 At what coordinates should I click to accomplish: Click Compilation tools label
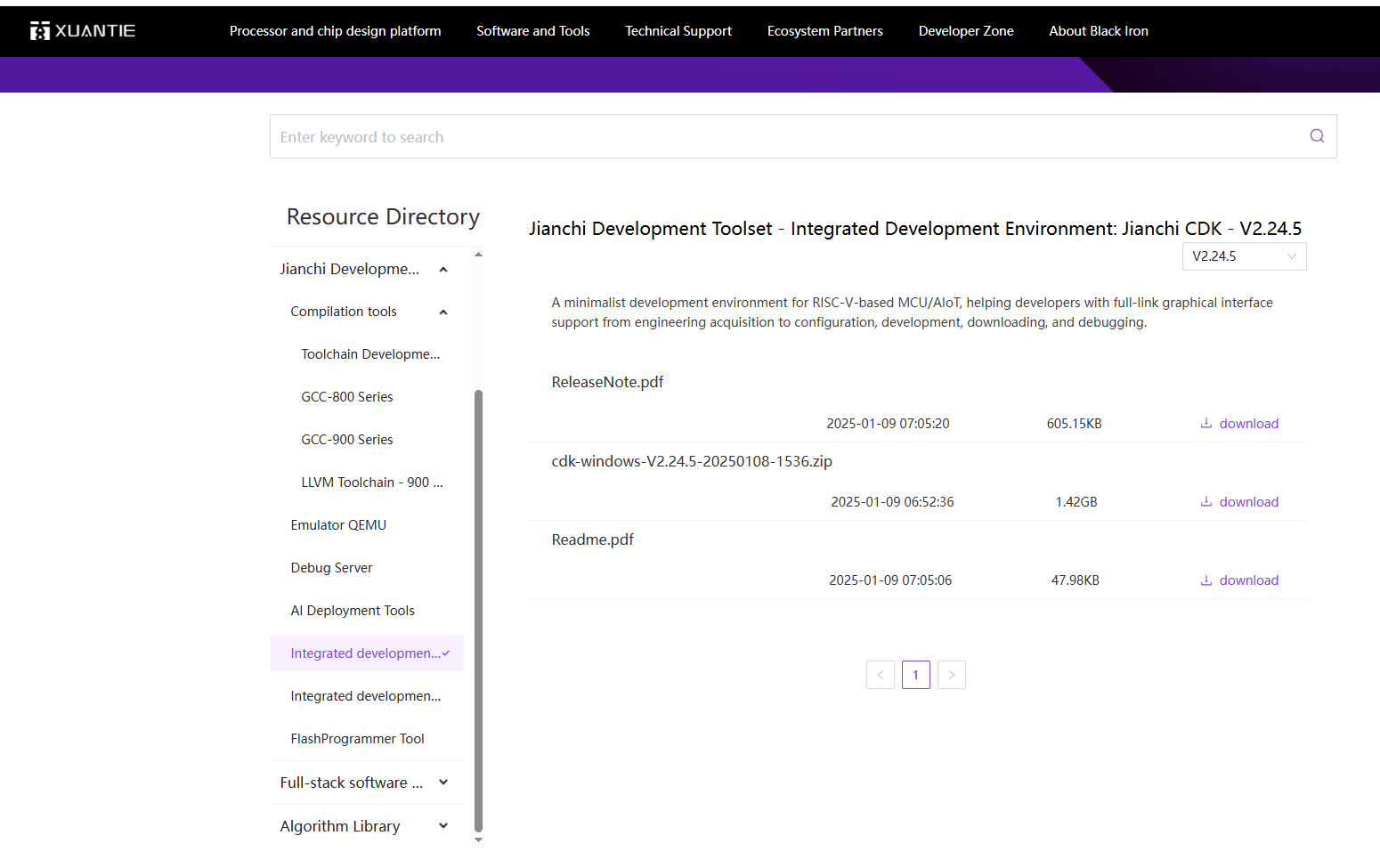(344, 312)
